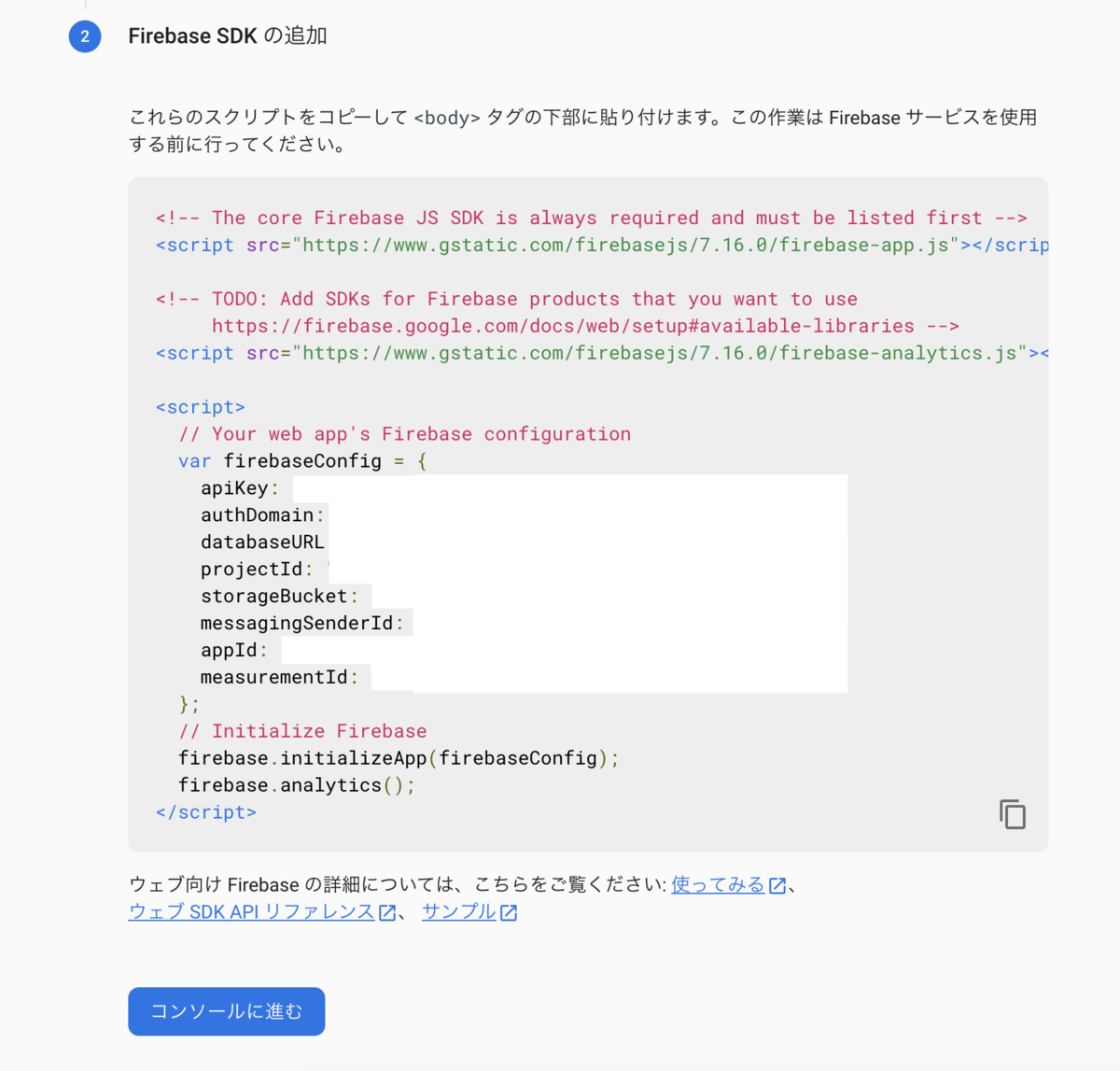Click the firebase-analytics.js script line
The width and height of the screenshot is (1120, 1071).
pos(602,353)
